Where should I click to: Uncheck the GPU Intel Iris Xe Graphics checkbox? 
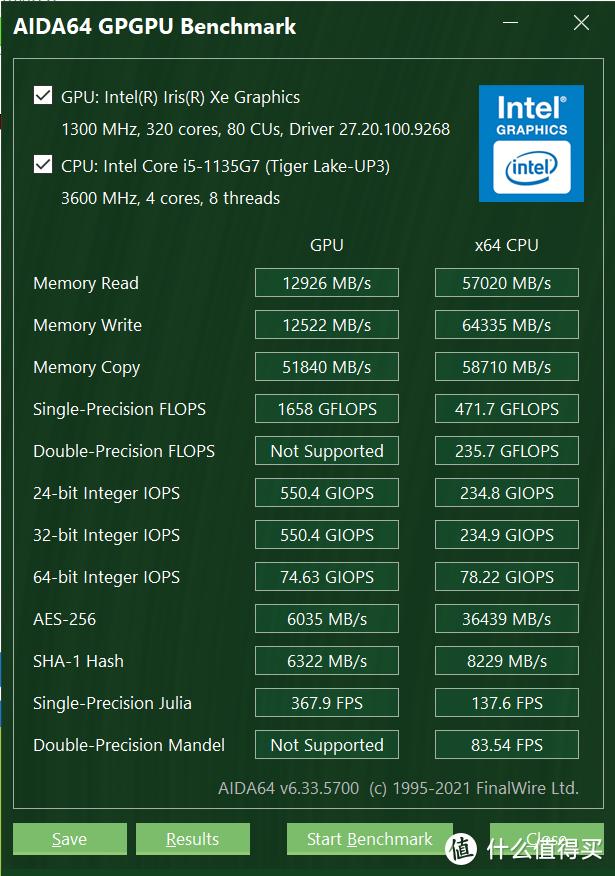pyautogui.click(x=42, y=95)
